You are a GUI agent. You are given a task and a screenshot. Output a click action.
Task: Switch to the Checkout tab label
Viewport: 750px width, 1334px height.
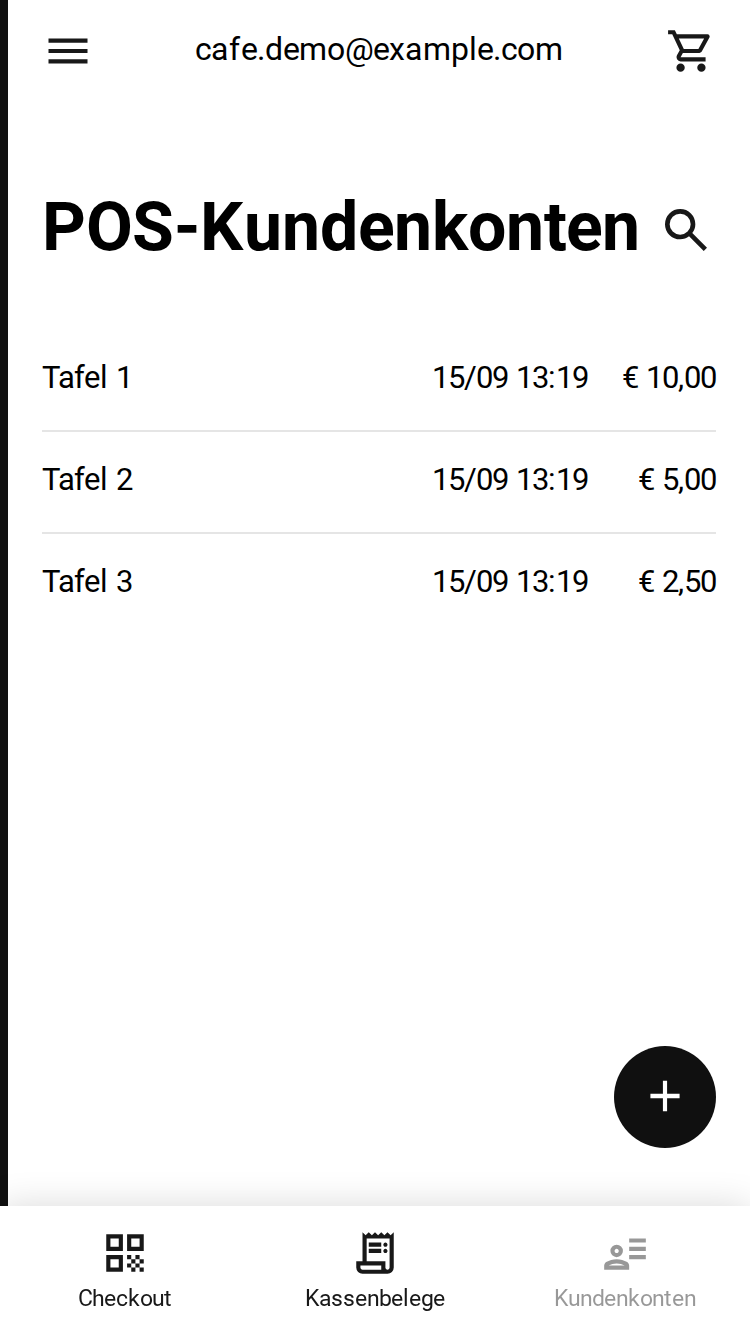[125, 1298]
